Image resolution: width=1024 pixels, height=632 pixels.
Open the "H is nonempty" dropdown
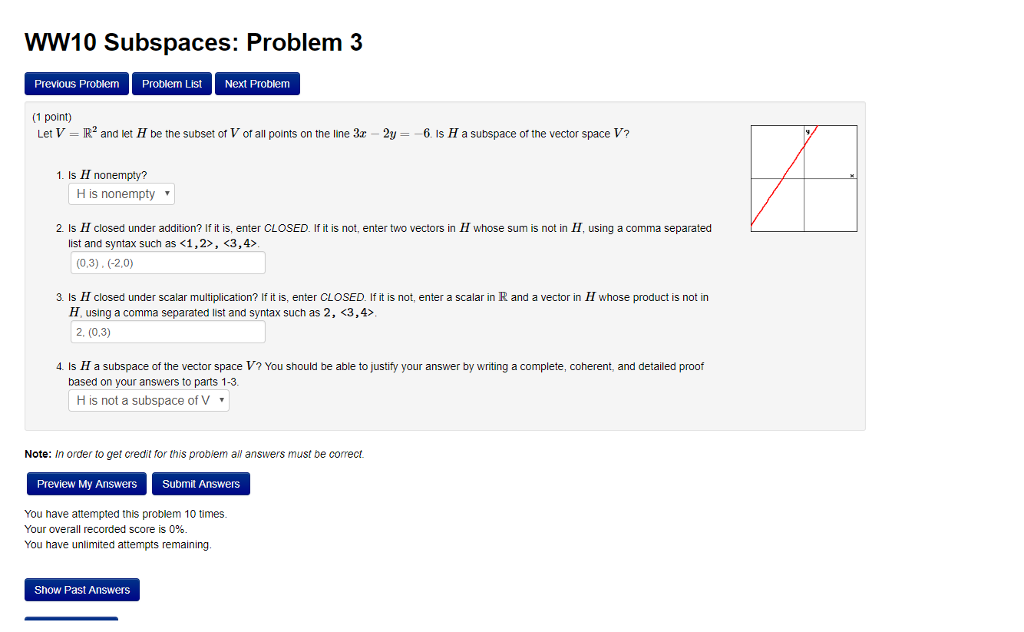coord(118,193)
